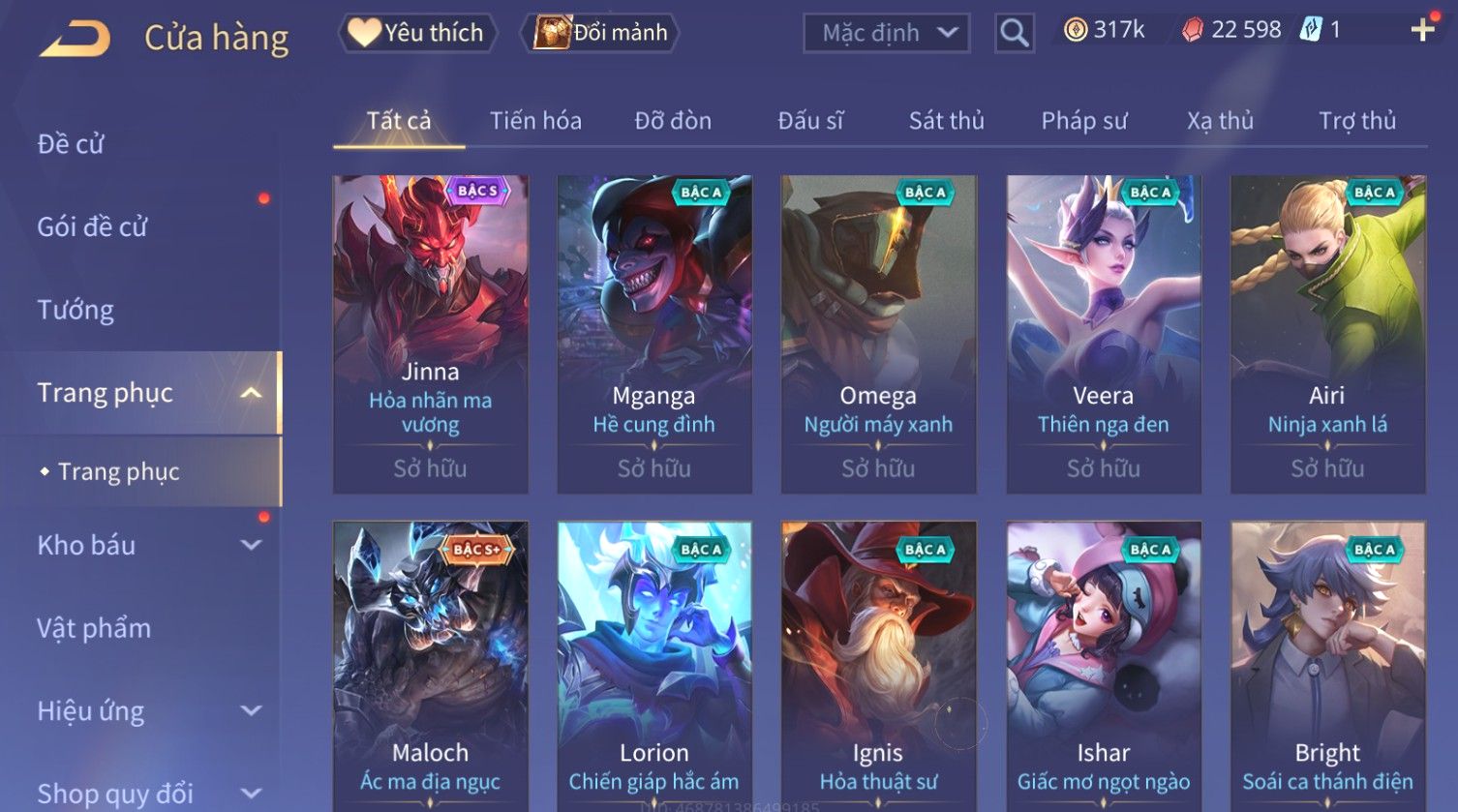The image size is (1458, 812).
Task: Select the Trang phục sub-item
Action: coord(118,471)
